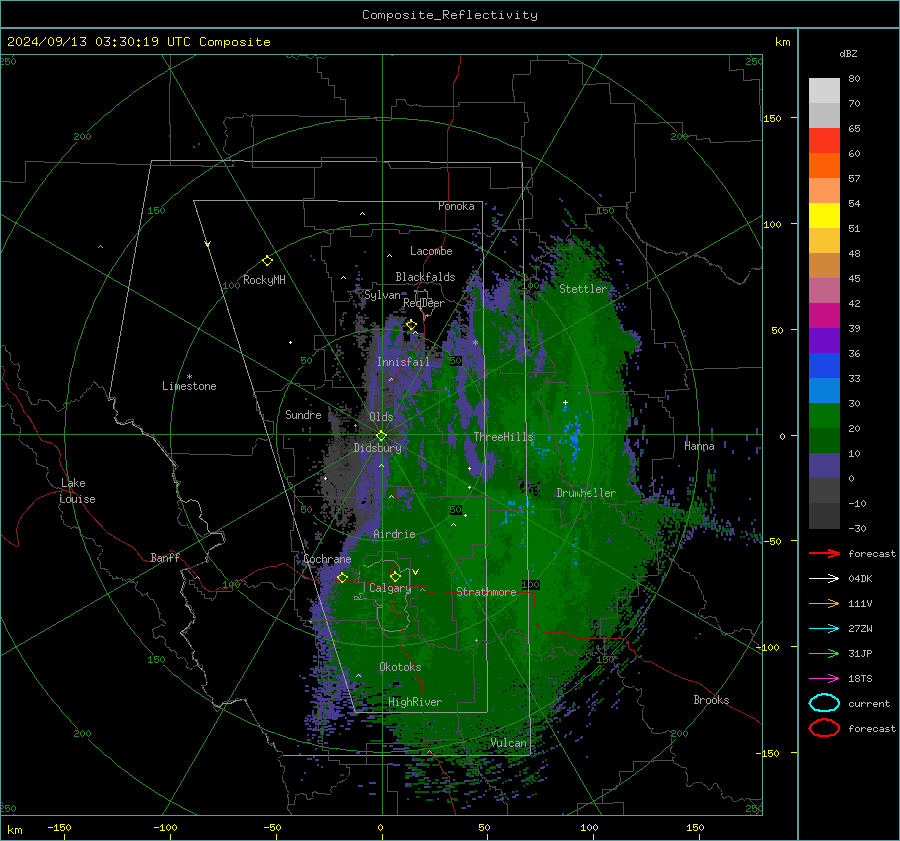Click the Vulcan city label
Viewport: 900px width, 841px height.
click(508, 743)
